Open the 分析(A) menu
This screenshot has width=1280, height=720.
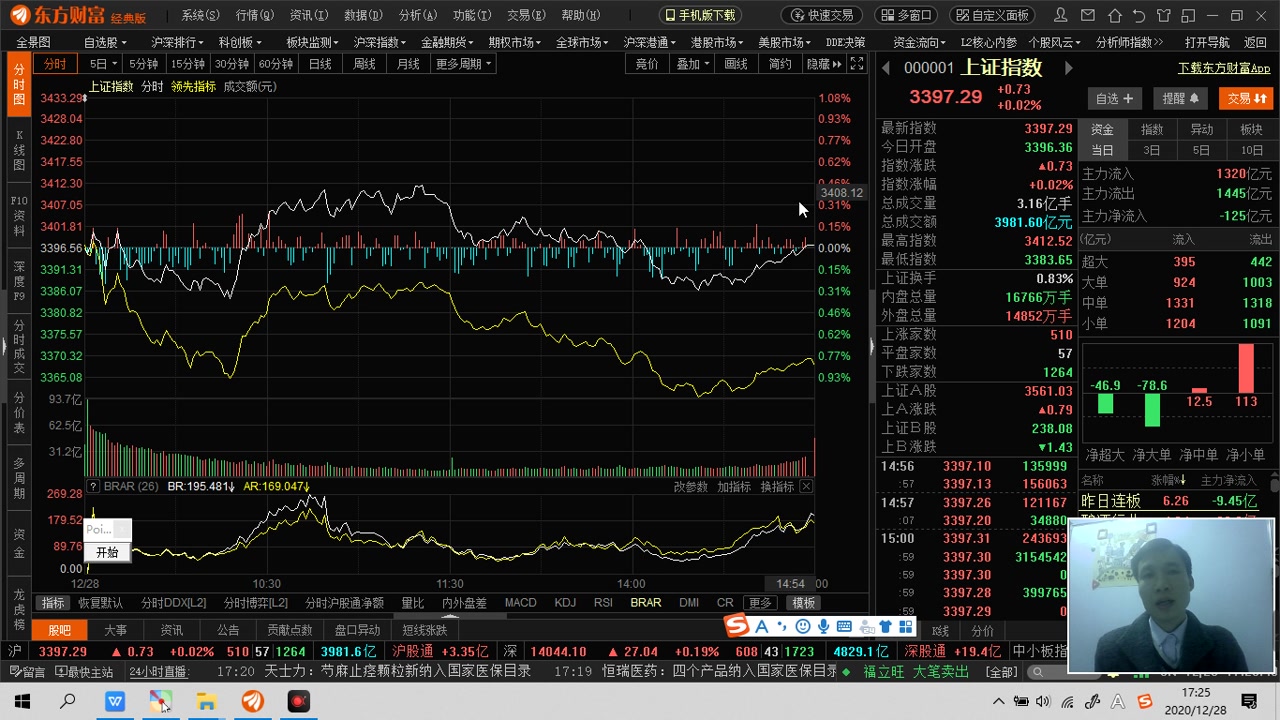[x=417, y=15]
